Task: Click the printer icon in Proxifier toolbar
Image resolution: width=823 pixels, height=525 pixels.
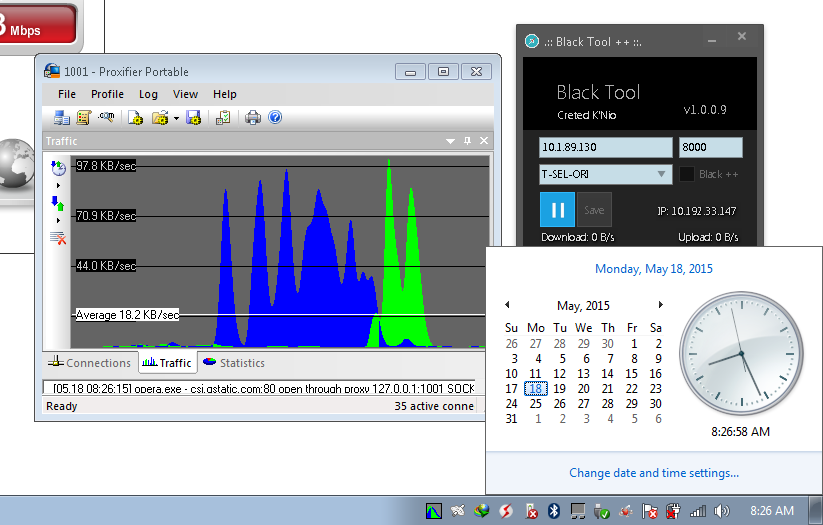Action: click(x=252, y=117)
